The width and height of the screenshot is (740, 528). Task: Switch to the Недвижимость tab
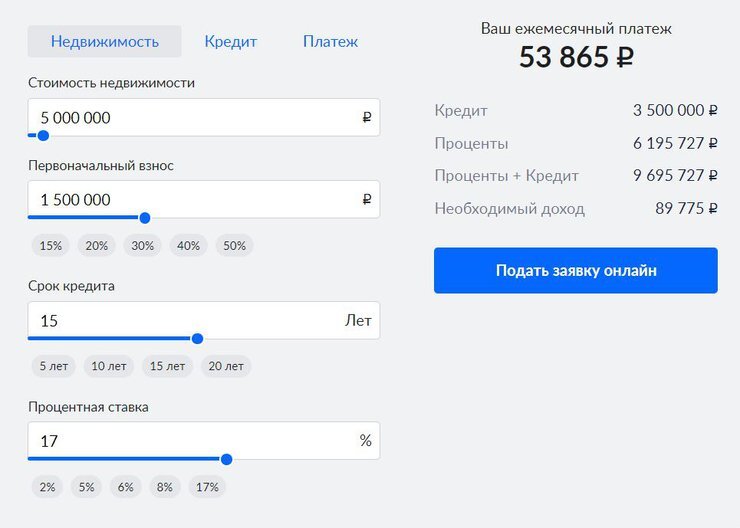click(x=105, y=42)
